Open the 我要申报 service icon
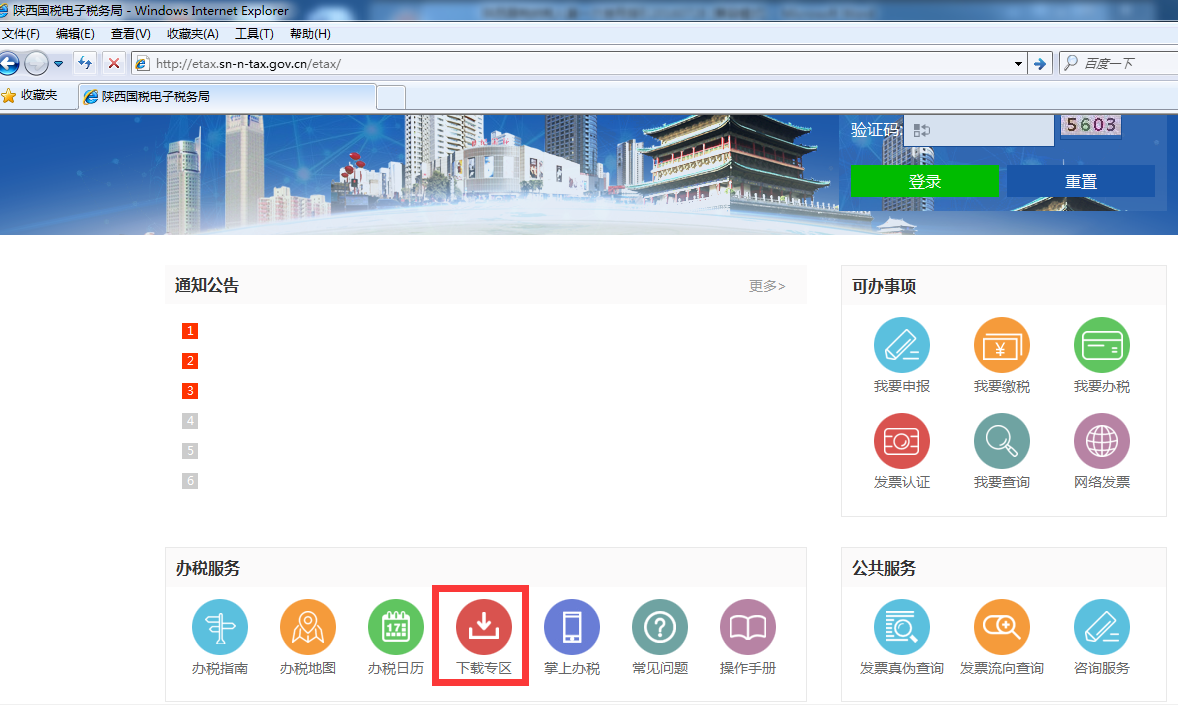1178x705 pixels. point(901,344)
